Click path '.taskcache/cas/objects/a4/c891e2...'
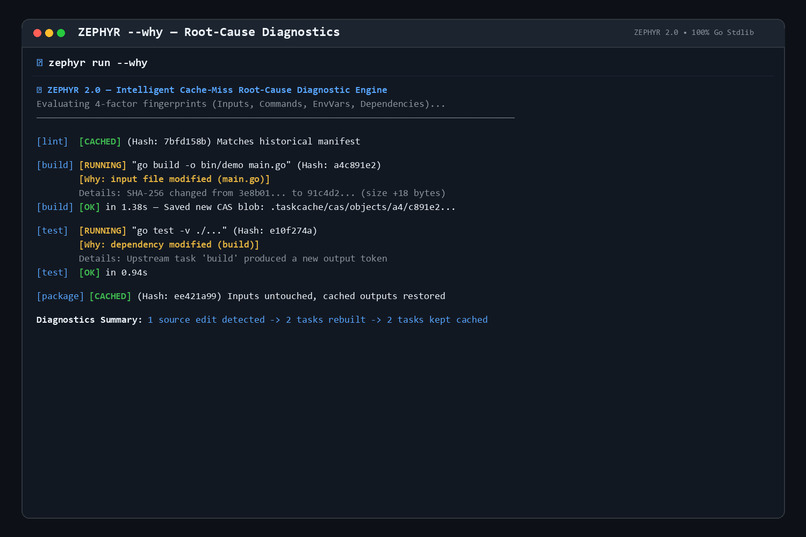This screenshot has height=537, width=806. coord(363,207)
